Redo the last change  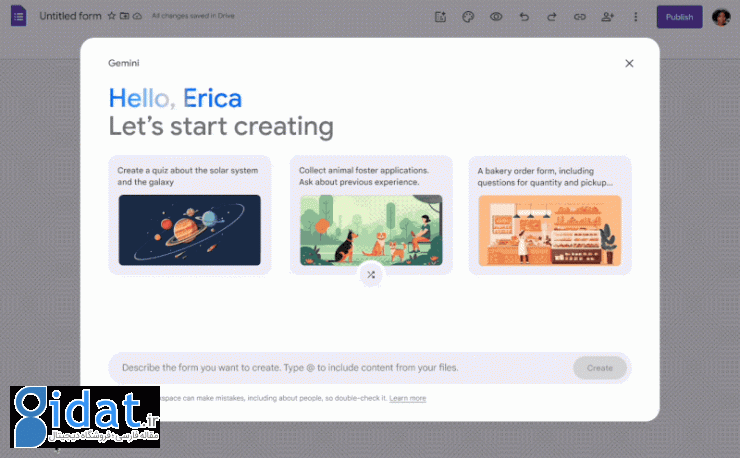point(552,17)
